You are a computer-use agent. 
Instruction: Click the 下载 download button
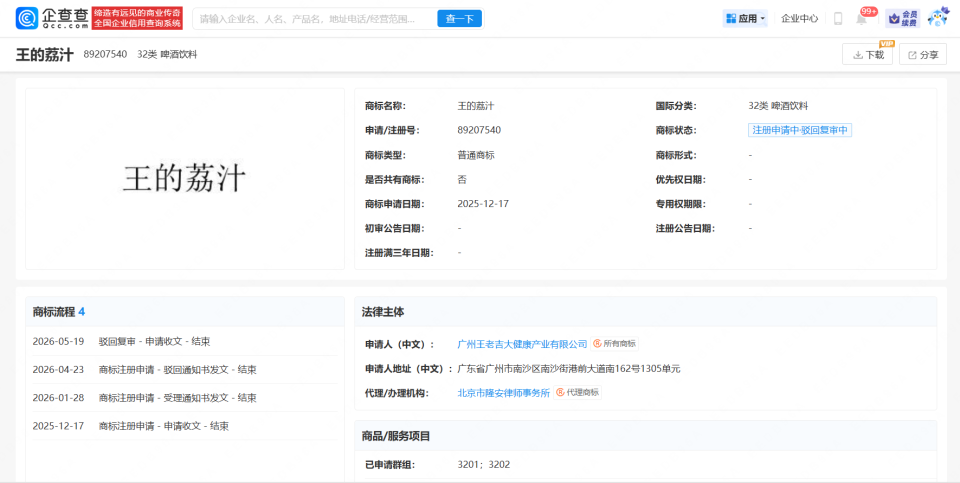[x=867, y=54]
